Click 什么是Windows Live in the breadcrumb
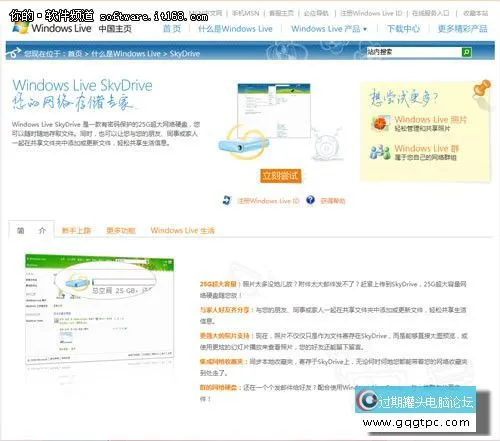The height and width of the screenshot is (441, 500). pyautogui.click(x=126, y=53)
